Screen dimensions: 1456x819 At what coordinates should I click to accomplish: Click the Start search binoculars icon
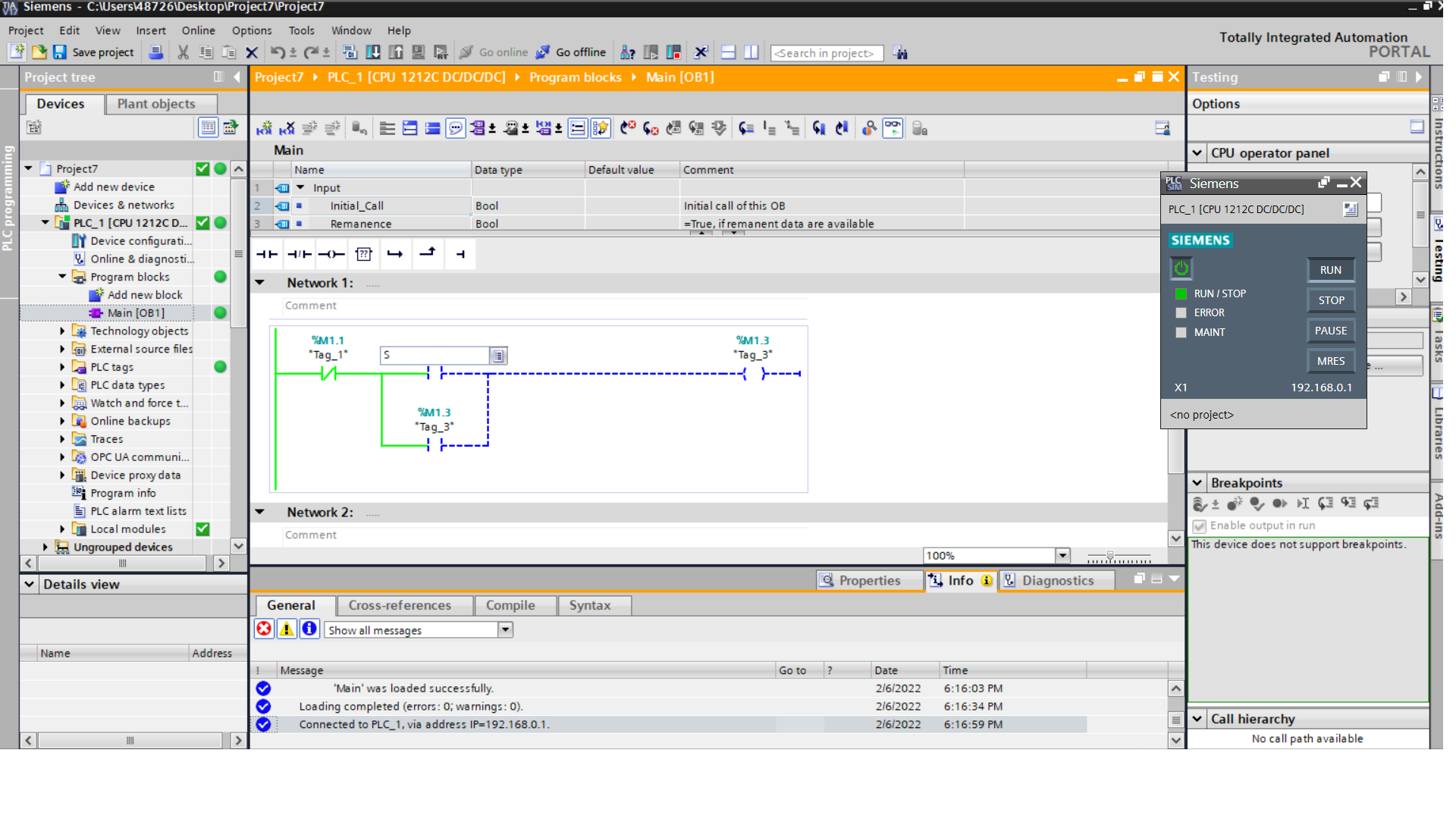(x=900, y=53)
